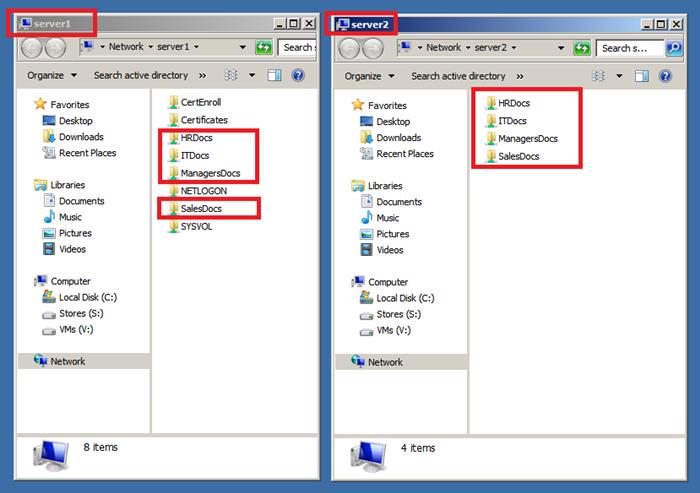Select Desktop in server1 navigation pane
700x493 pixels.
click(67, 121)
